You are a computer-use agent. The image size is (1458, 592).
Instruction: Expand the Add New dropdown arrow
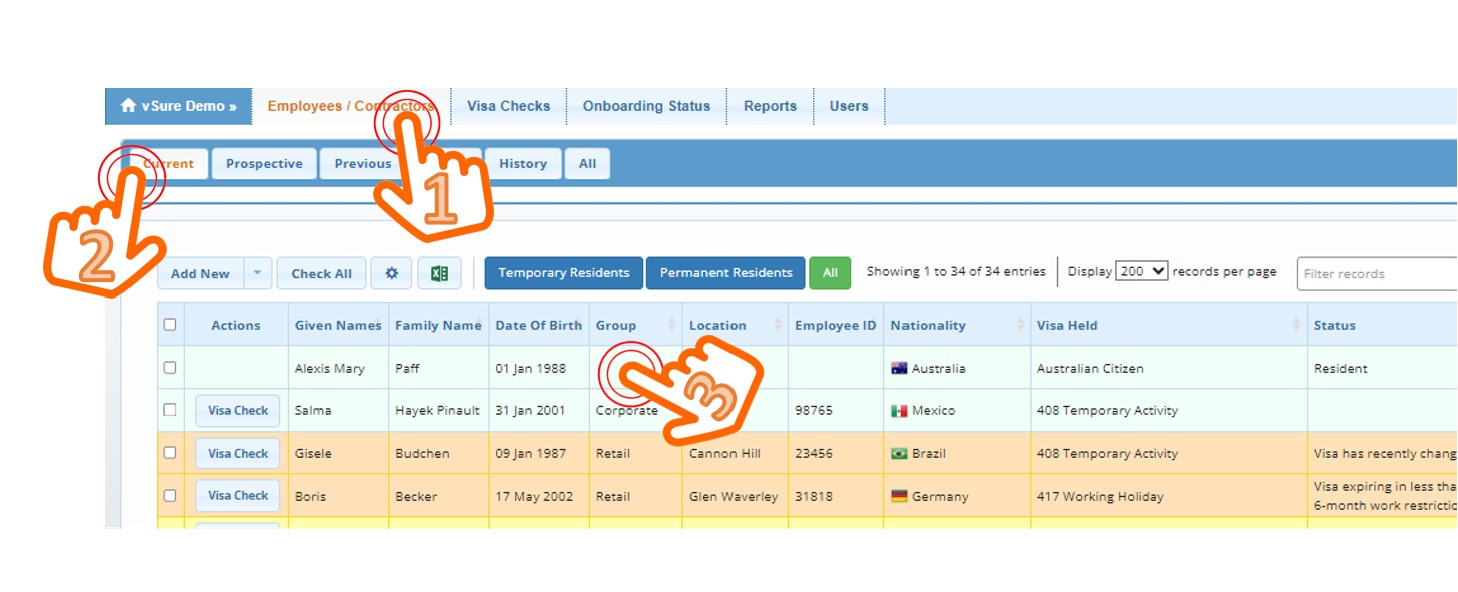point(257,273)
